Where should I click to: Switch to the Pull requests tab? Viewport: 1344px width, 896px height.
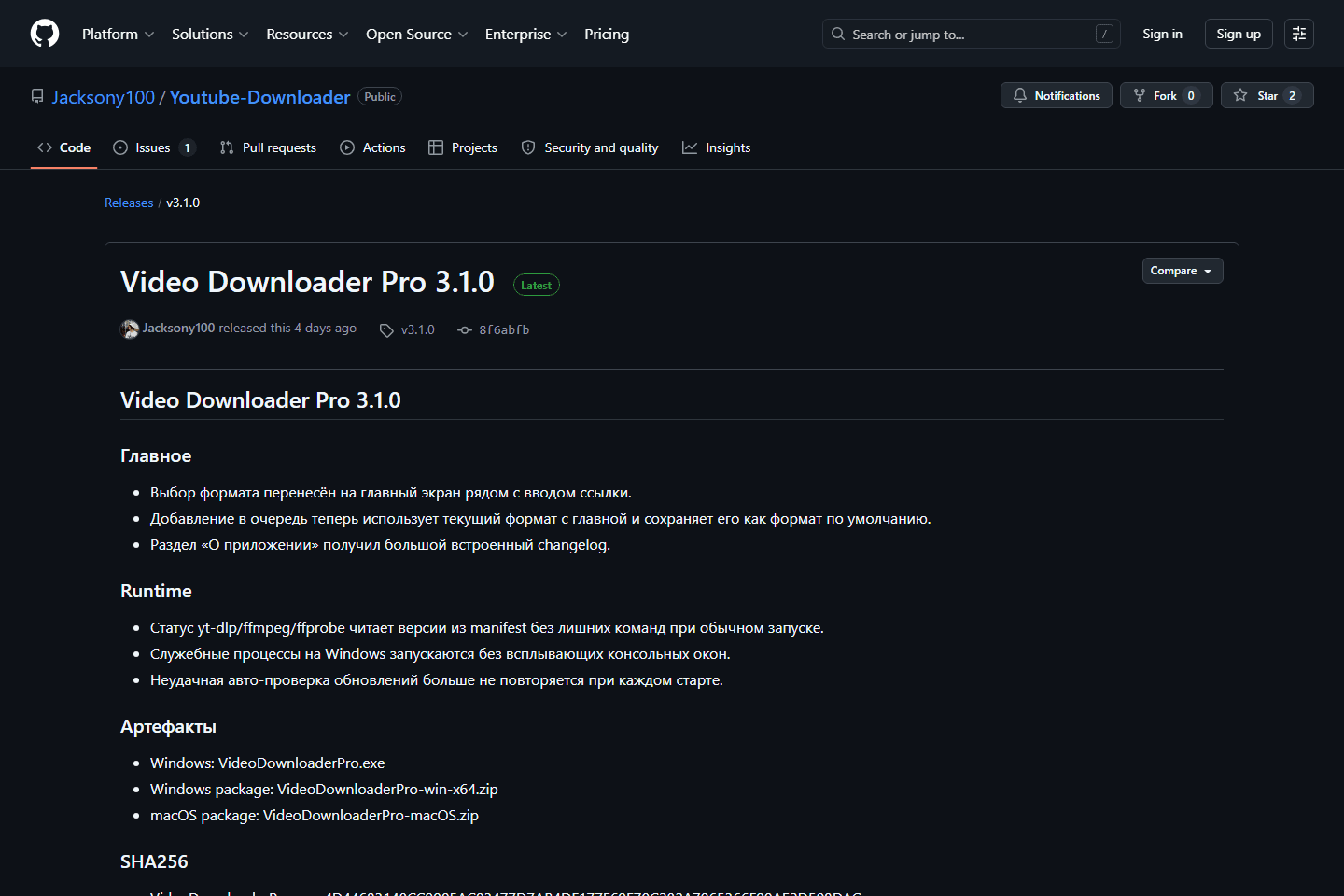[x=268, y=147]
